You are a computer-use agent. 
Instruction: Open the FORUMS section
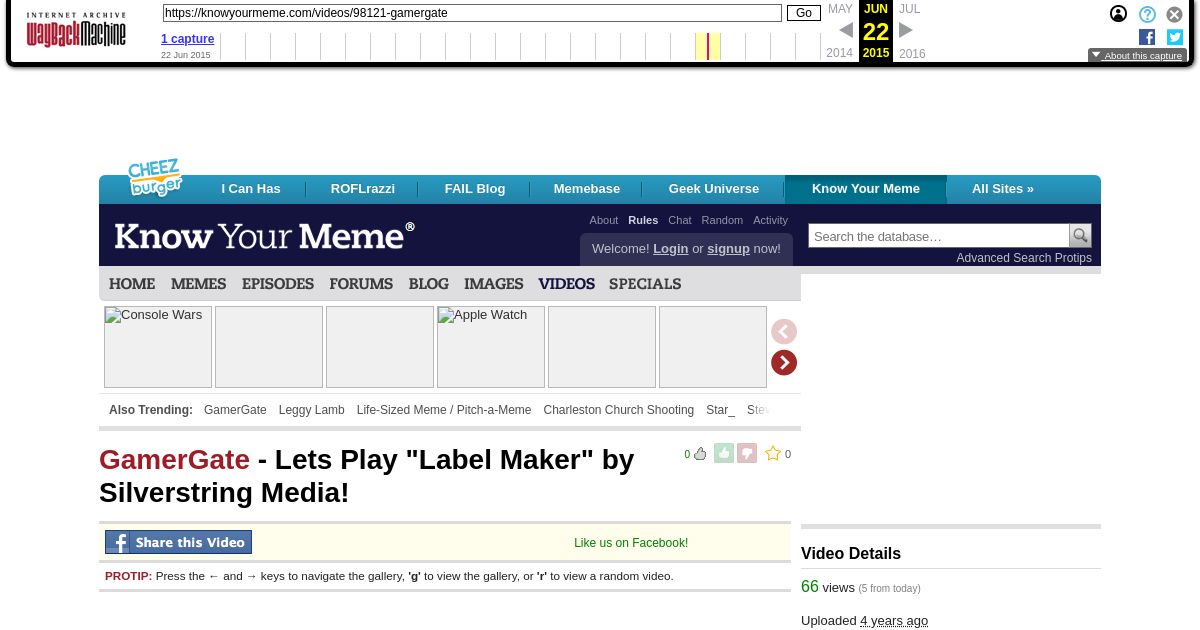(361, 284)
